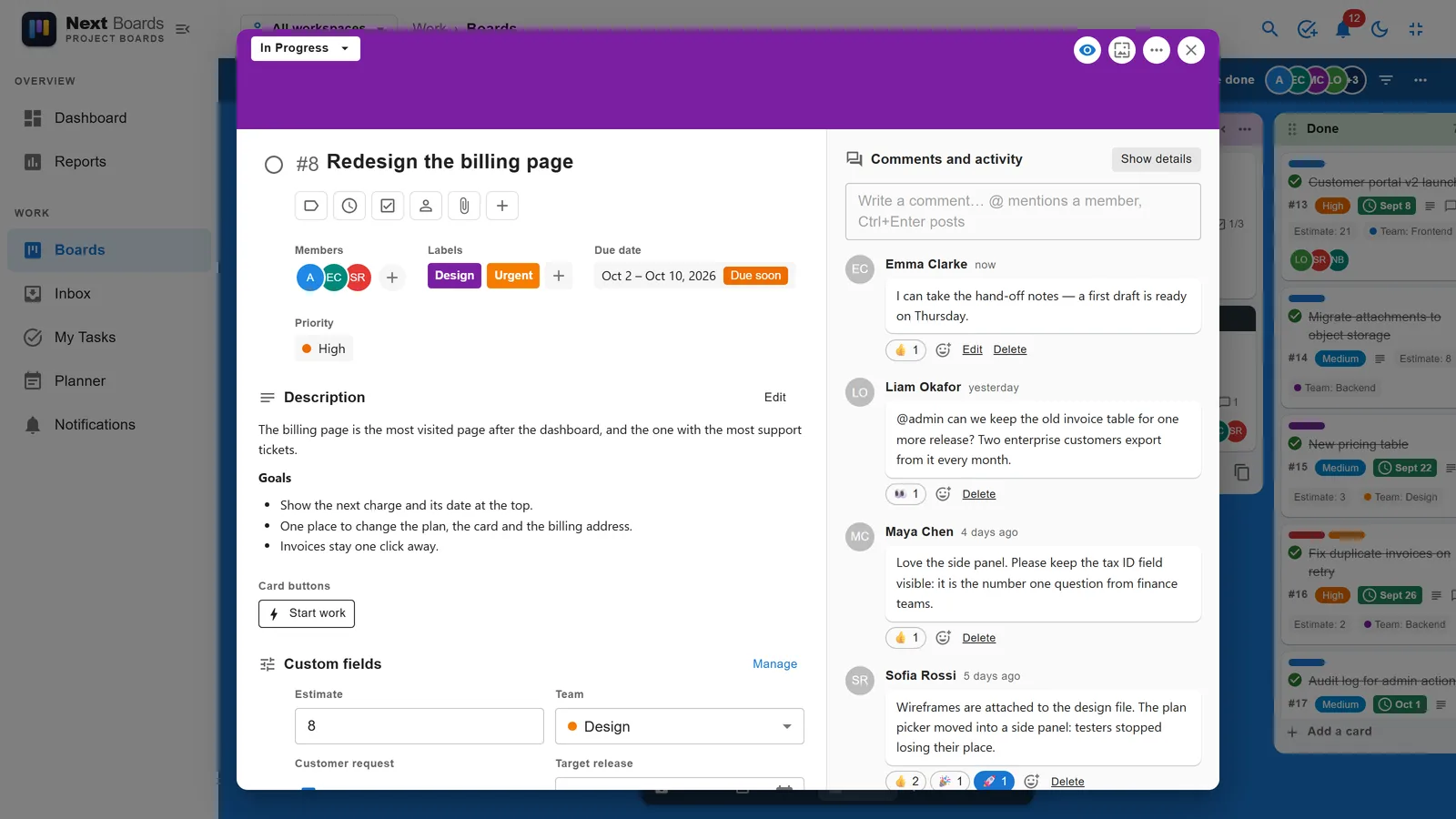The image size is (1456, 819).
Task: Click the plus icon in card toolbar
Action: click(x=502, y=206)
